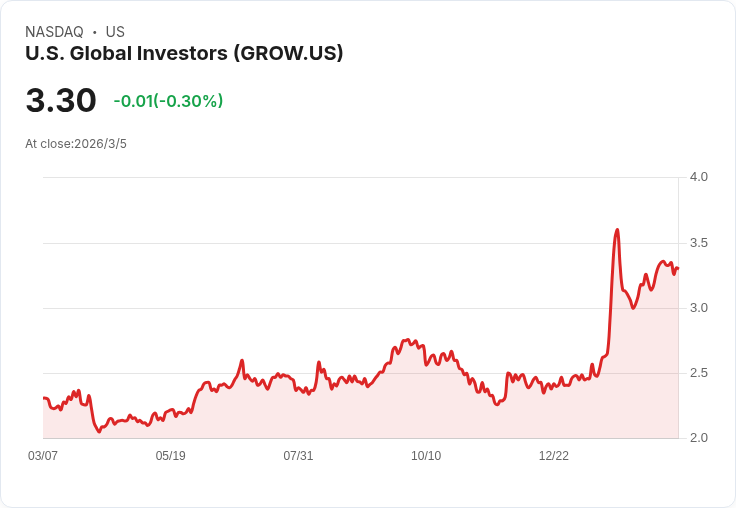
Task: Click the 07/31 x-axis date label
Action: [298, 456]
